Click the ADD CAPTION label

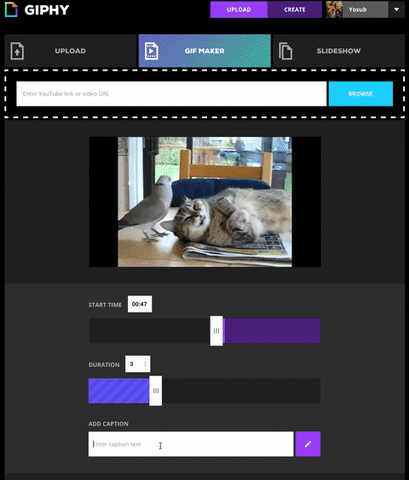point(108,424)
